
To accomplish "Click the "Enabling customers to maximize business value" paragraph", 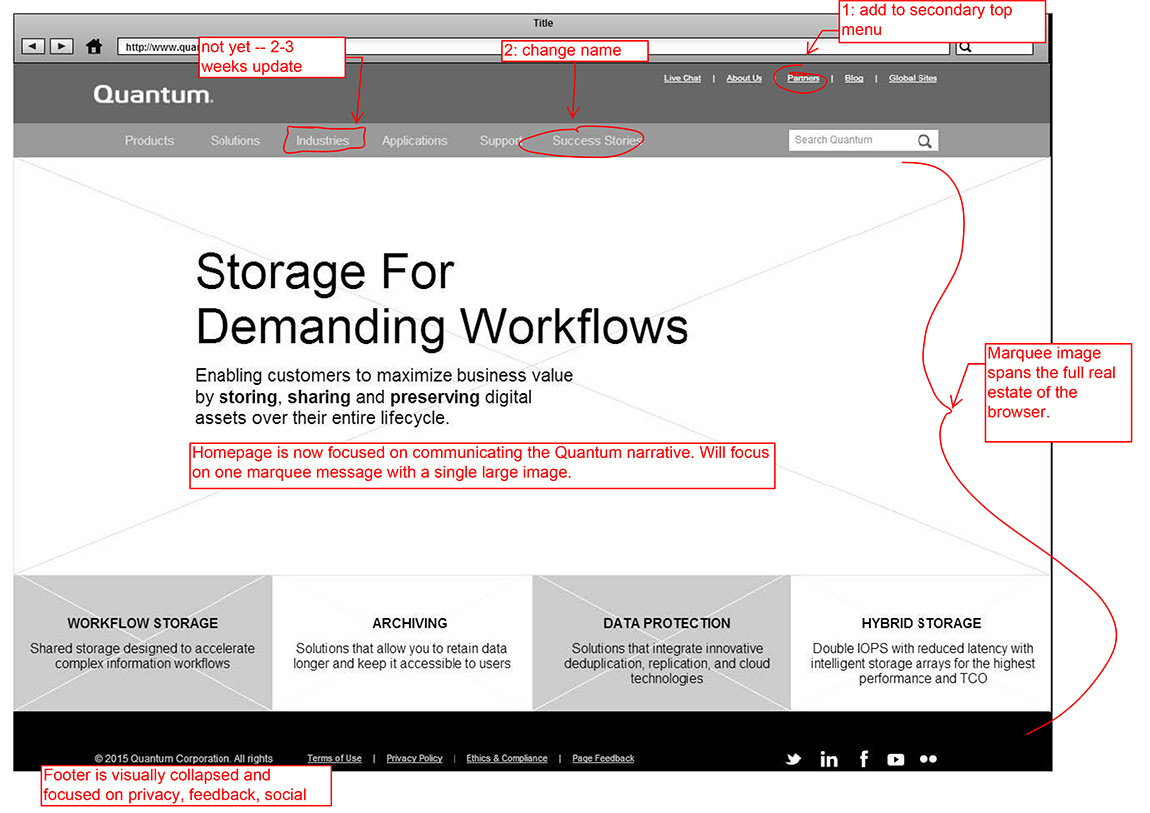I will (x=384, y=397).
